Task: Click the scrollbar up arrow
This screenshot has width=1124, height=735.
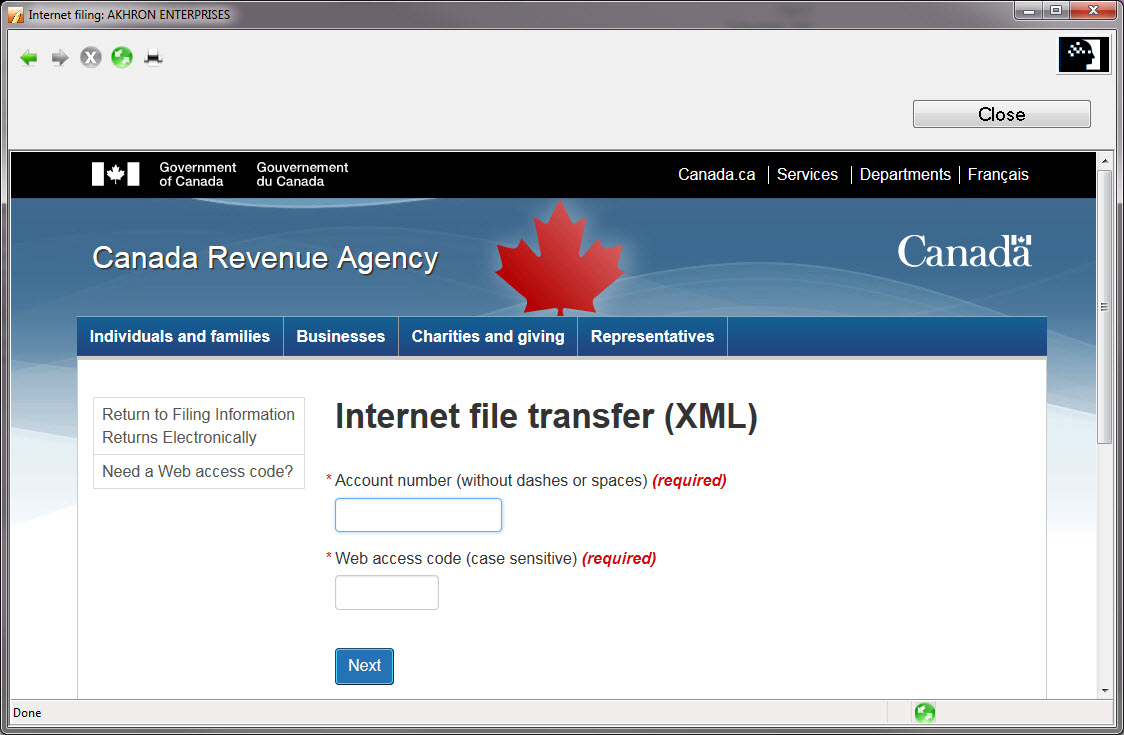Action: (1104, 161)
